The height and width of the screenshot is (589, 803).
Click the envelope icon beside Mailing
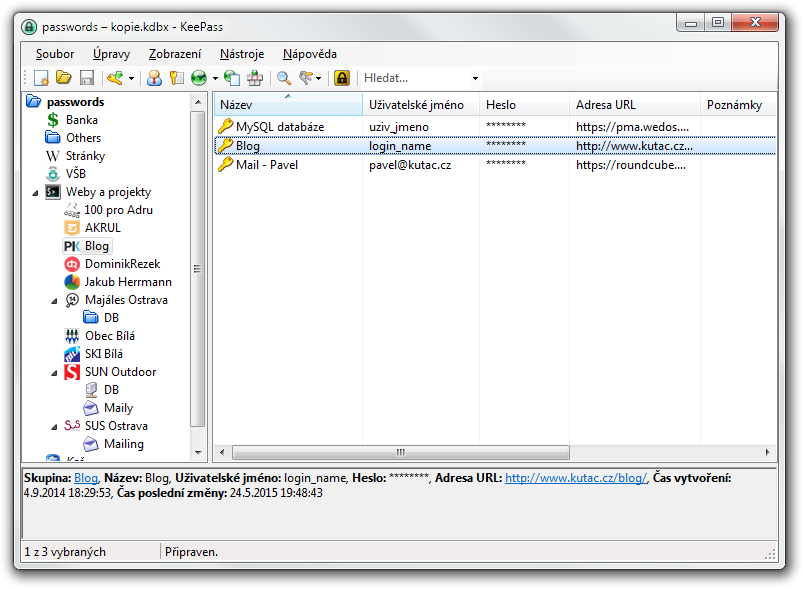[x=91, y=444]
